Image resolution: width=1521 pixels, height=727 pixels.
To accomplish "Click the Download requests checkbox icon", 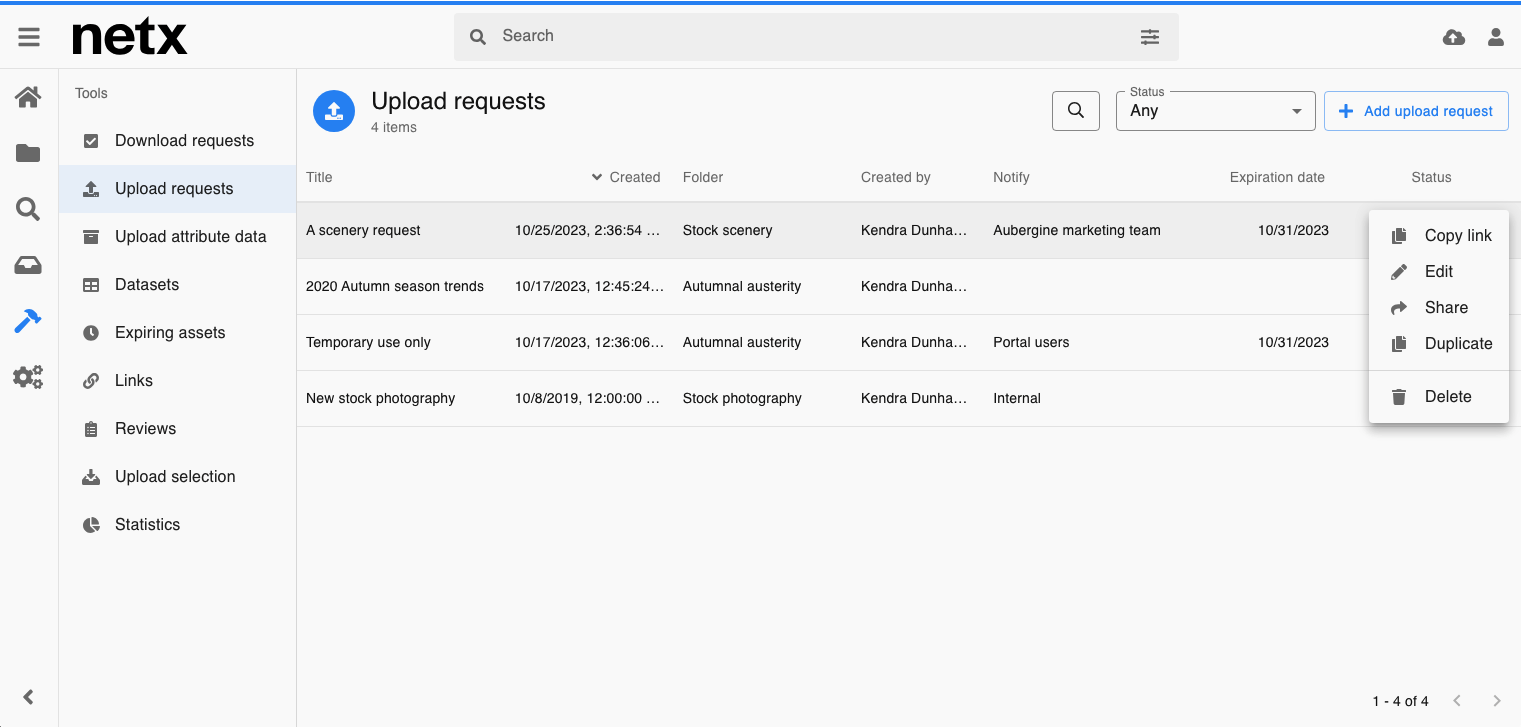I will pos(91,141).
